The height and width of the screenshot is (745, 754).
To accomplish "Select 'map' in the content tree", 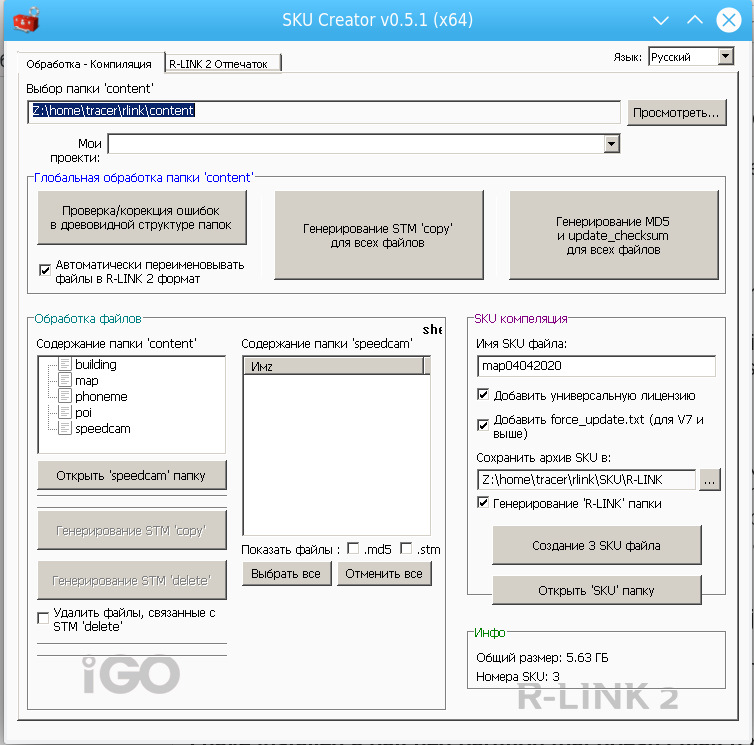I will point(87,380).
